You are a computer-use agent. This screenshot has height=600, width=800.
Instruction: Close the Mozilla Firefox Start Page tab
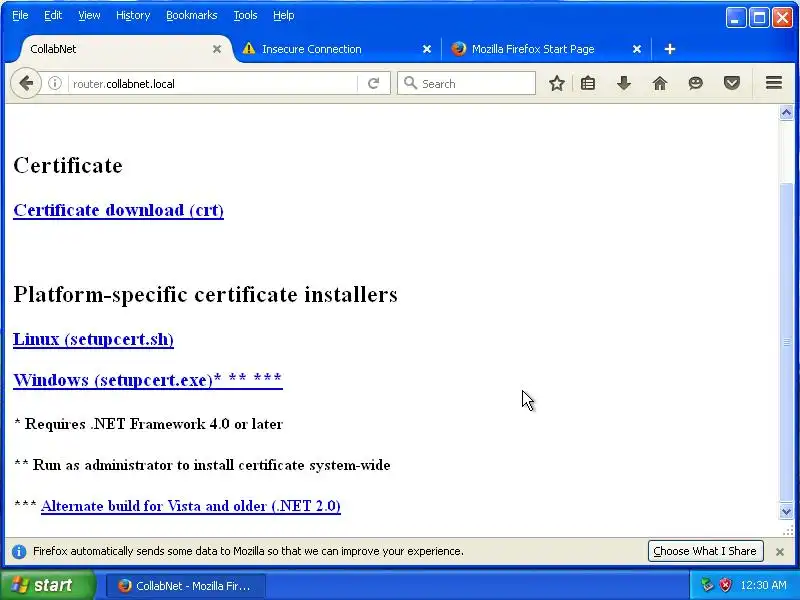pos(637,49)
